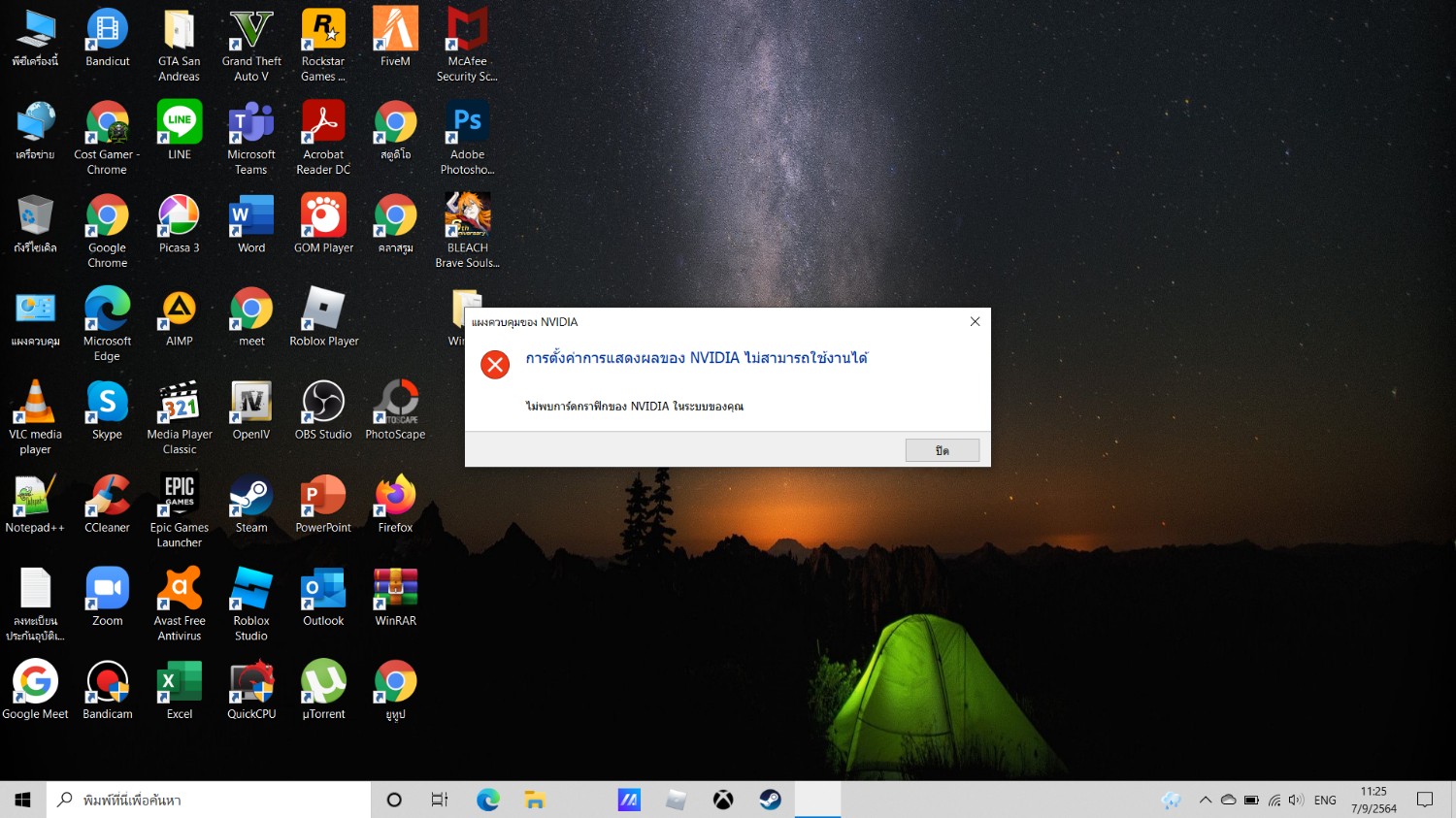
Task: Open the Google Chrome desktop shortcut
Action: (108, 231)
